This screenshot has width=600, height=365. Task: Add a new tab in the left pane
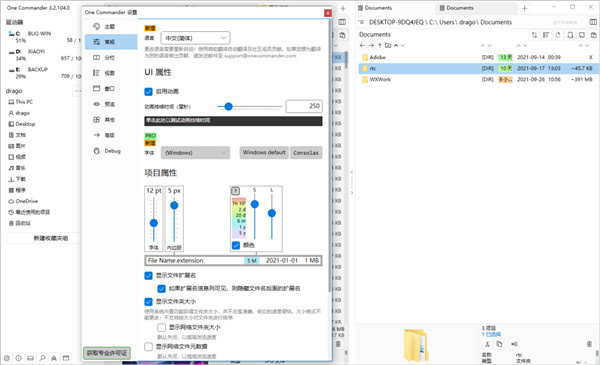pos(343,8)
